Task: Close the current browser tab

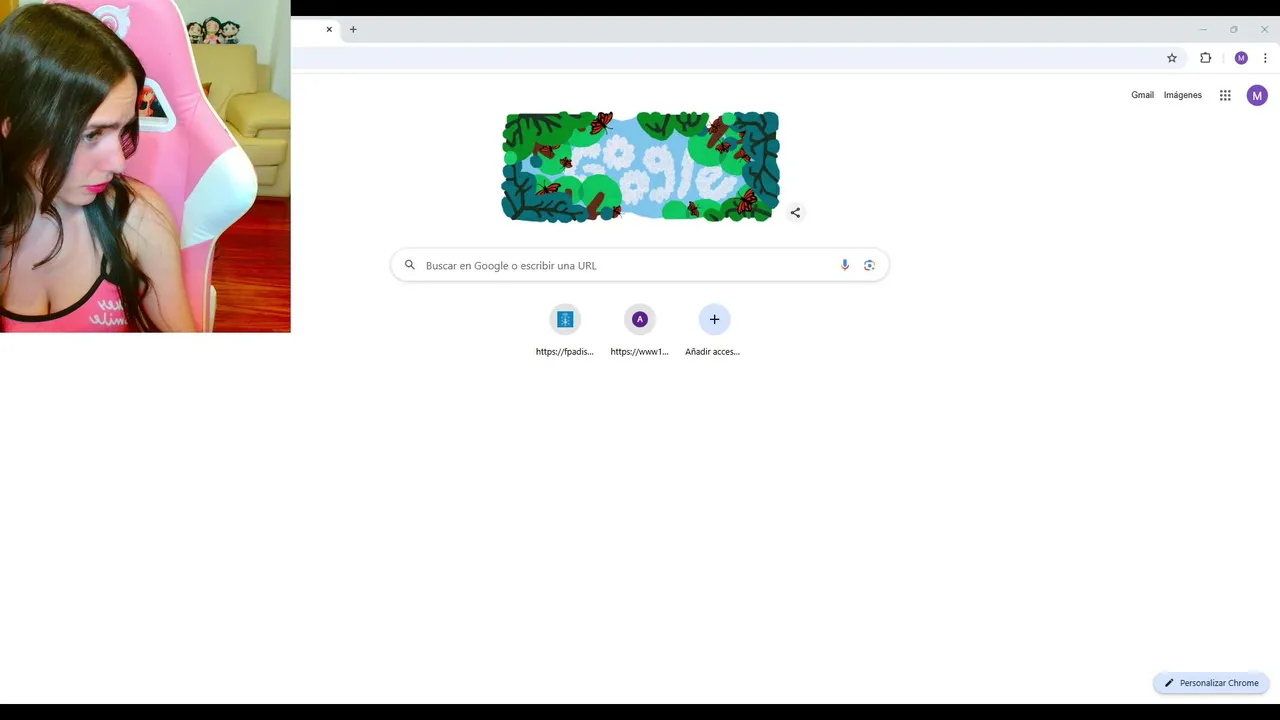Action: pyautogui.click(x=329, y=29)
